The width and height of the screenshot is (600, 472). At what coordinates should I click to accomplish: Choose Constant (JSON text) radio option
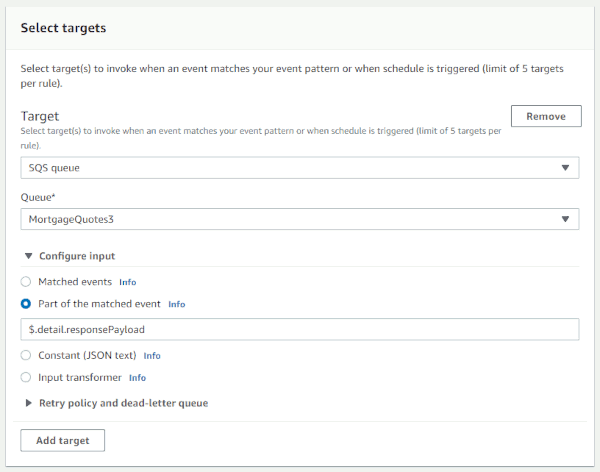tap(26, 355)
